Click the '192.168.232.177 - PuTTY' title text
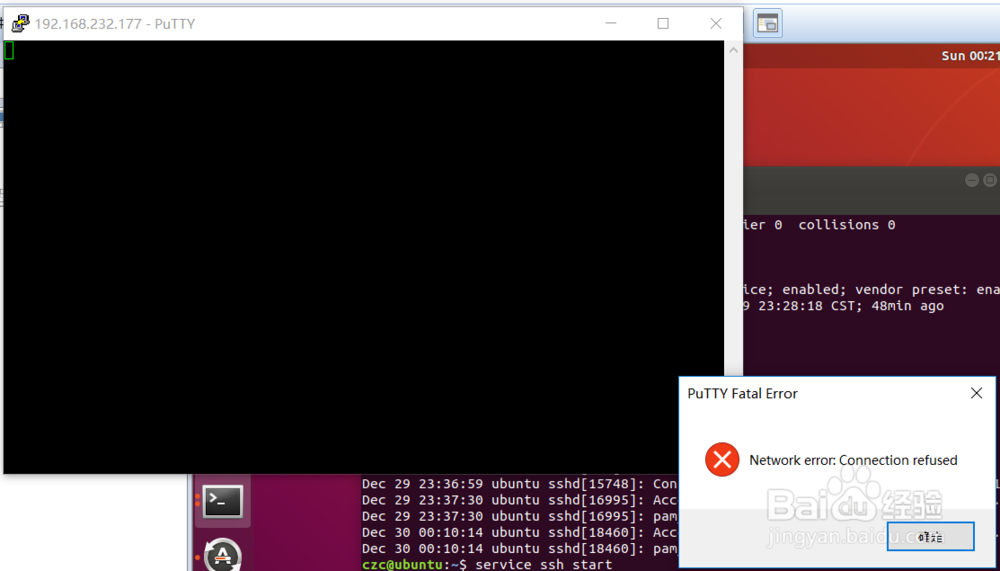The height and width of the screenshot is (571, 1000). click(115, 24)
